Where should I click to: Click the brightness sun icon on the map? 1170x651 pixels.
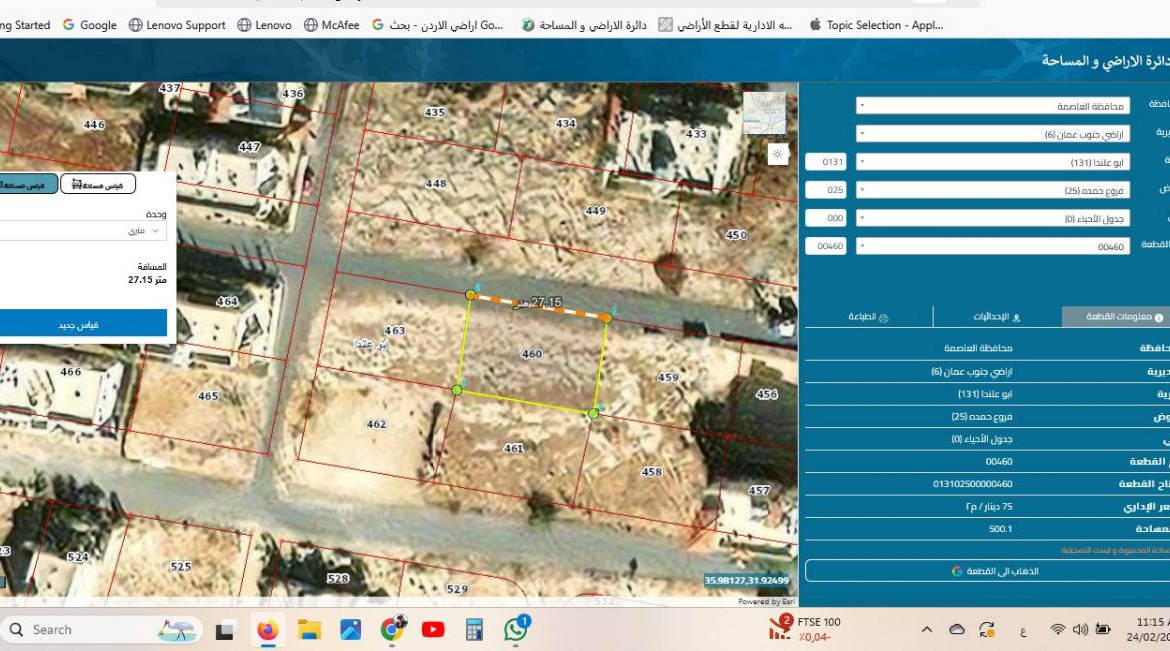pyautogui.click(x=778, y=154)
